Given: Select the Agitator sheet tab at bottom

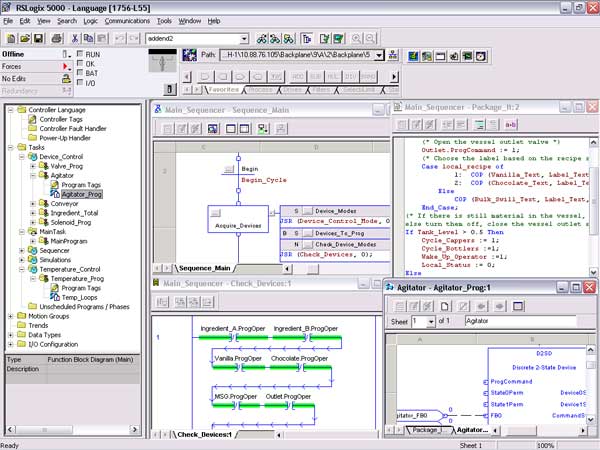Looking at the screenshot, I should coord(472,430).
